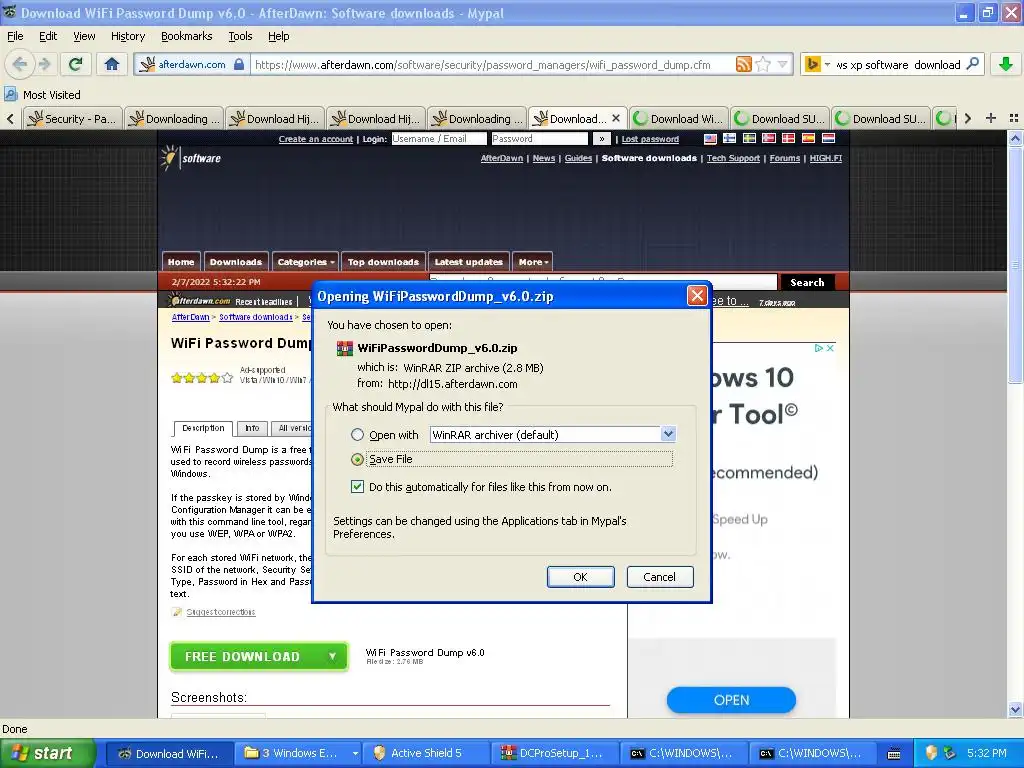The height and width of the screenshot is (768, 1024).
Task: Open the Help menu
Action: (278, 36)
